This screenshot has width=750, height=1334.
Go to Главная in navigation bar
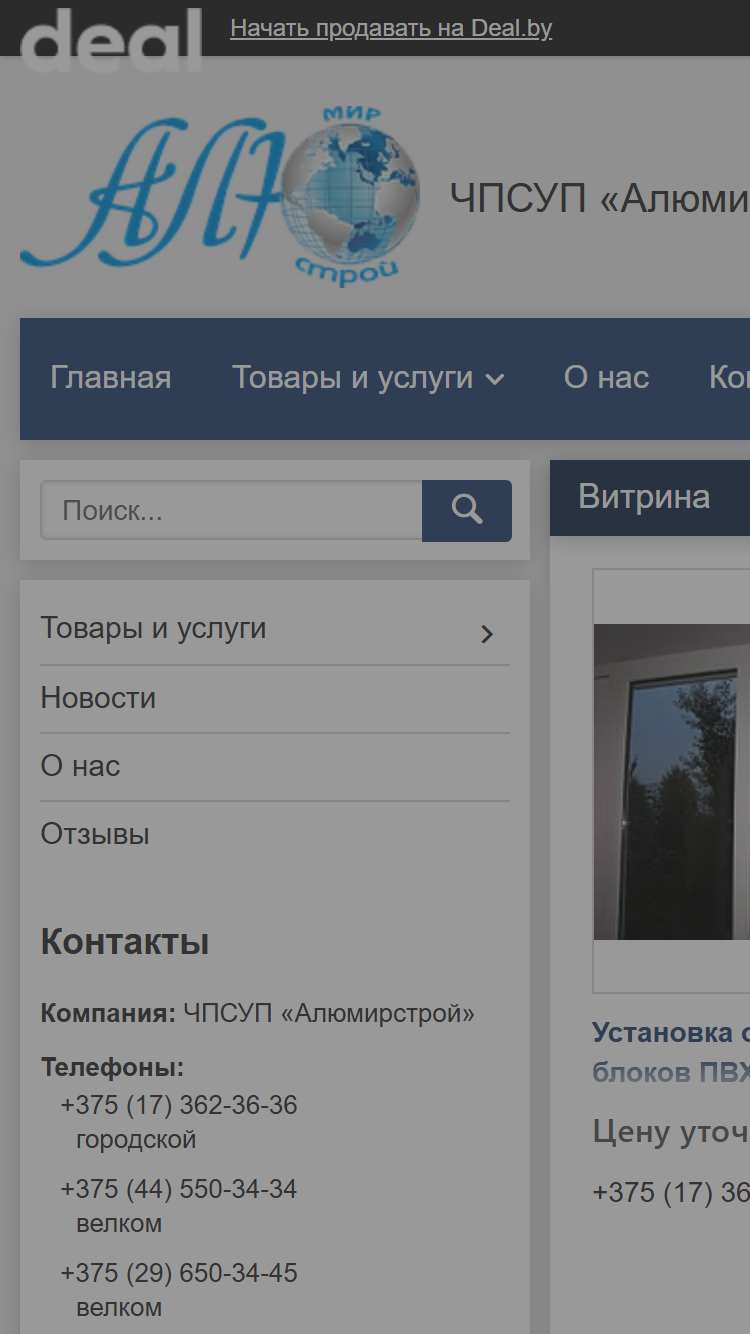pyautogui.click(x=111, y=378)
